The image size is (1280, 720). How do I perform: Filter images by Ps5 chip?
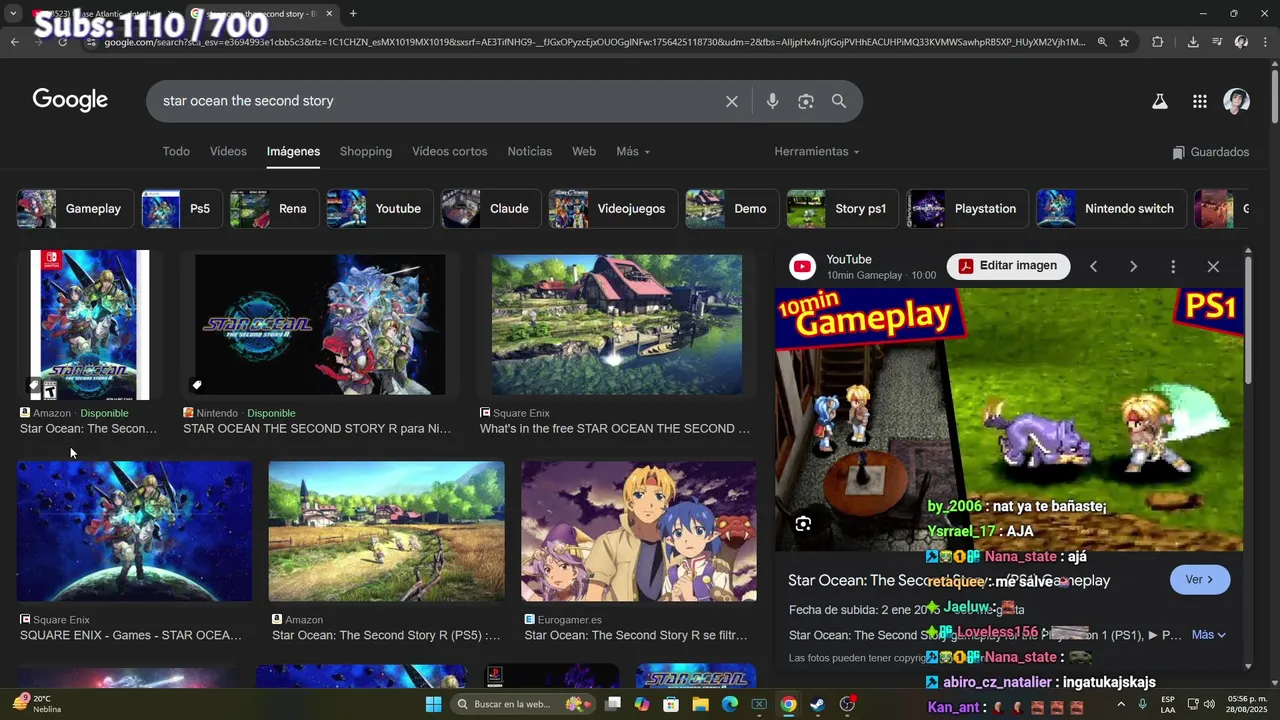tap(181, 209)
